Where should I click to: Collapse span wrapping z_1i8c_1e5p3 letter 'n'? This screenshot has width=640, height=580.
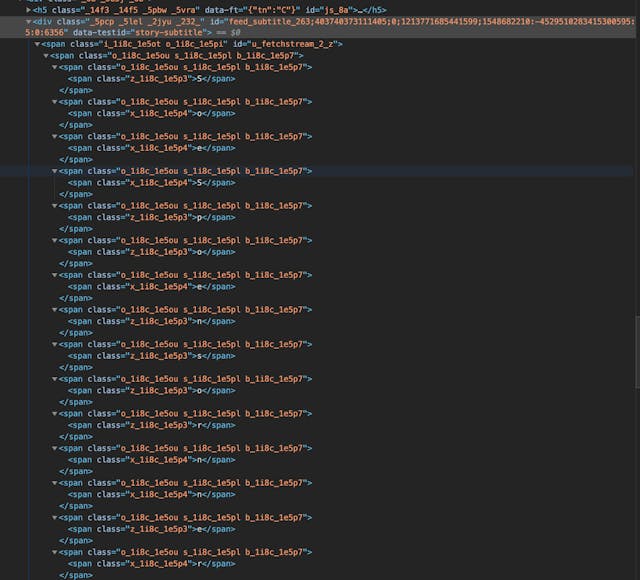pos(54,310)
